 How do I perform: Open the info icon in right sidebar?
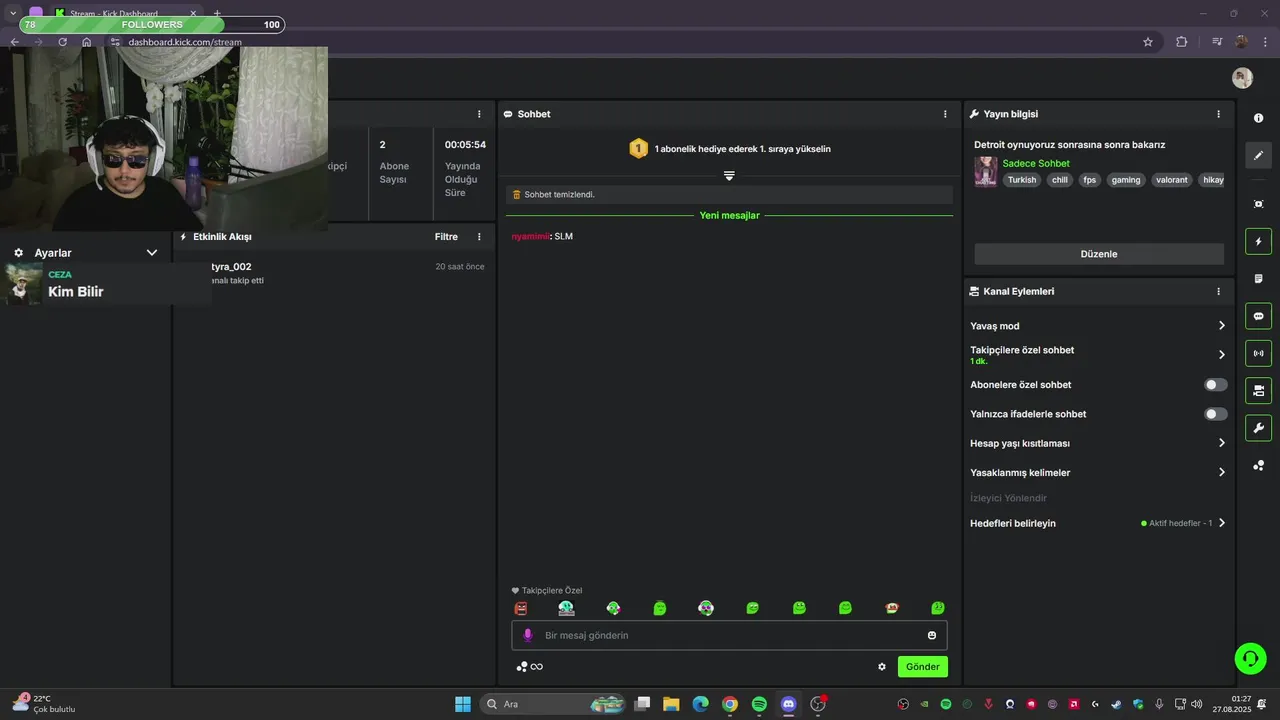coord(1258,118)
